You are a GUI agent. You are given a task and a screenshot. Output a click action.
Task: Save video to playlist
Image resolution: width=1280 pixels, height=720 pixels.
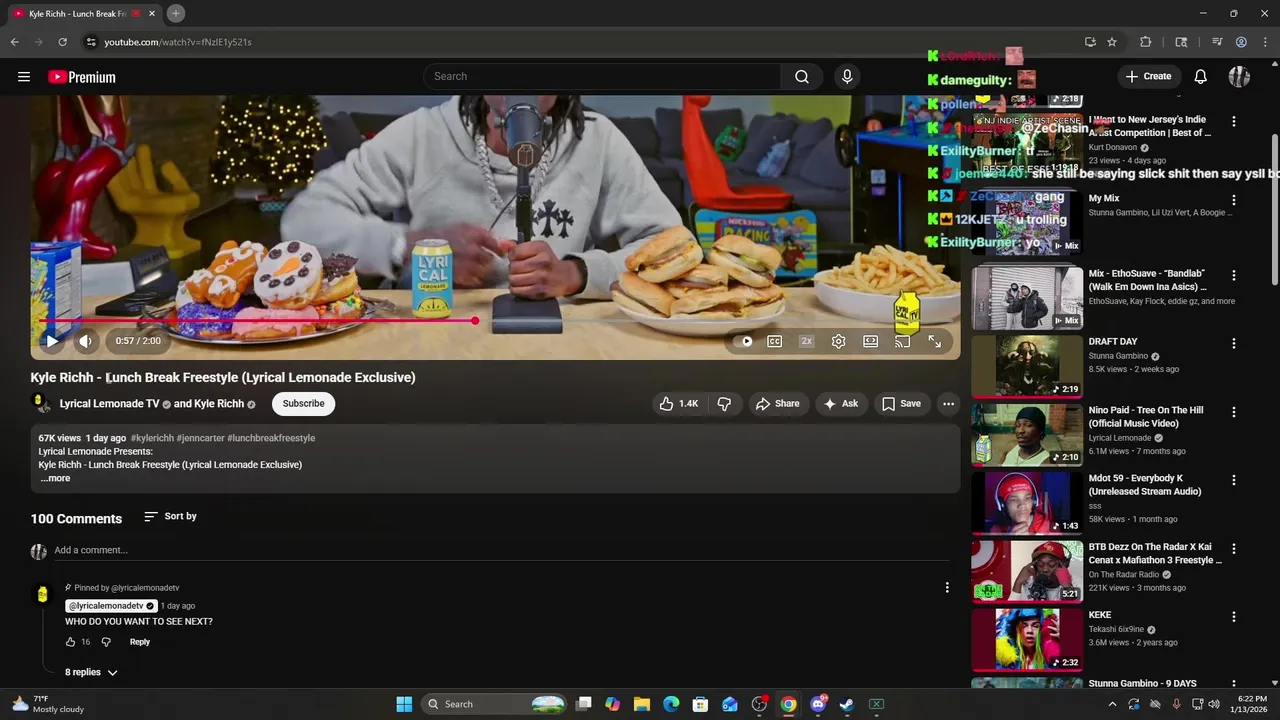tap(901, 404)
